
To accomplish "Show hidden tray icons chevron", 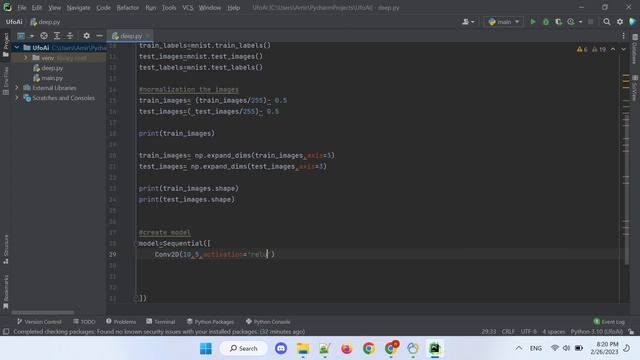I will tap(519, 348).
